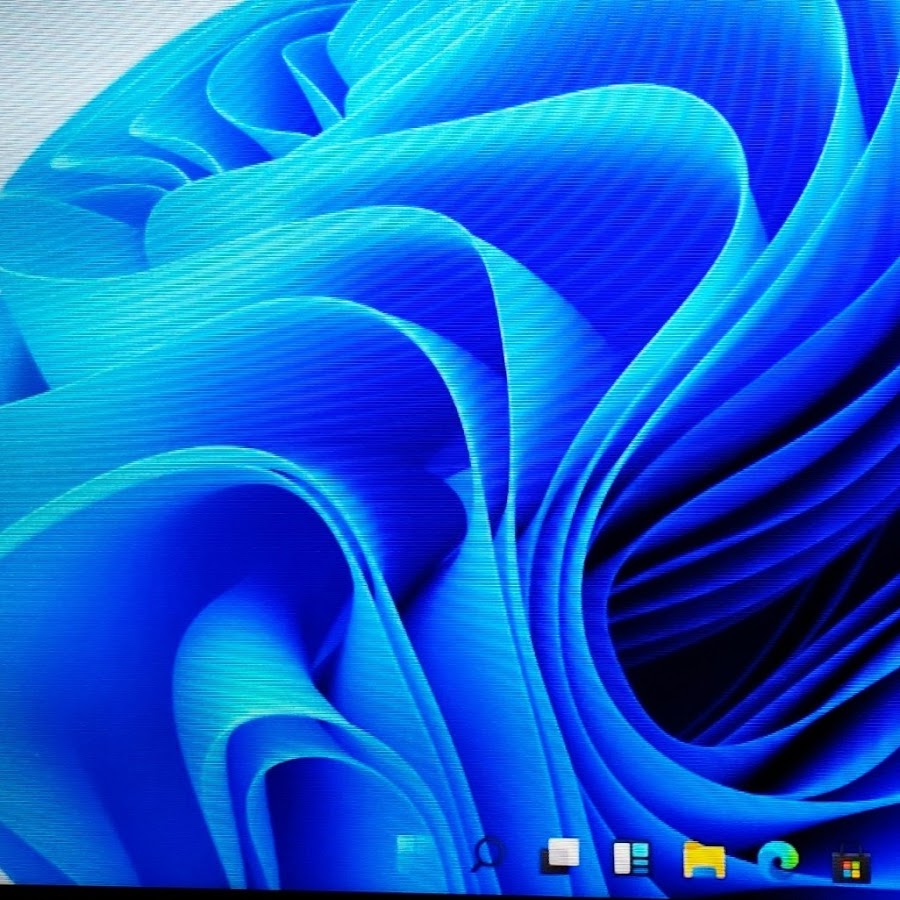
Task: Open Task View from the taskbar
Action: (x=560, y=856)
